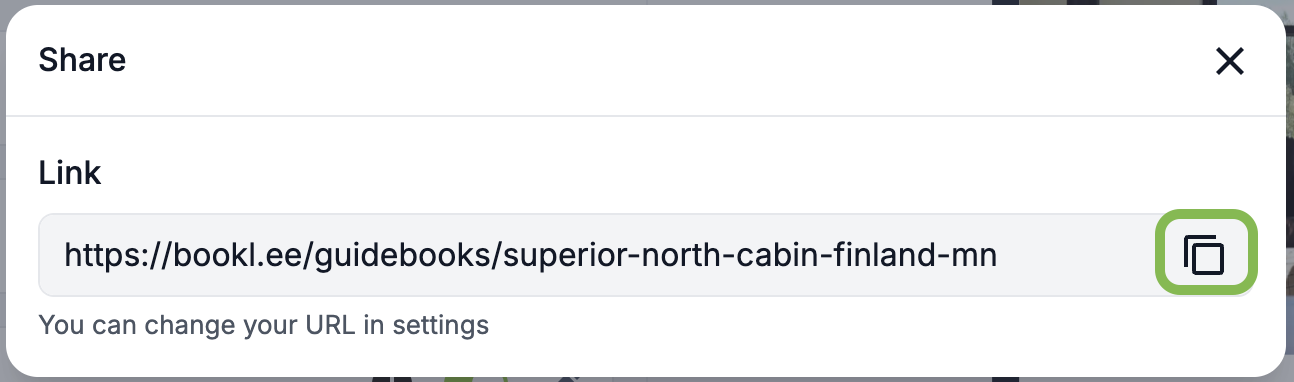The height and width of the screenshot is (382, 1294).
Task: Click empty space after the URL text
Action: tap(1075, 255)
